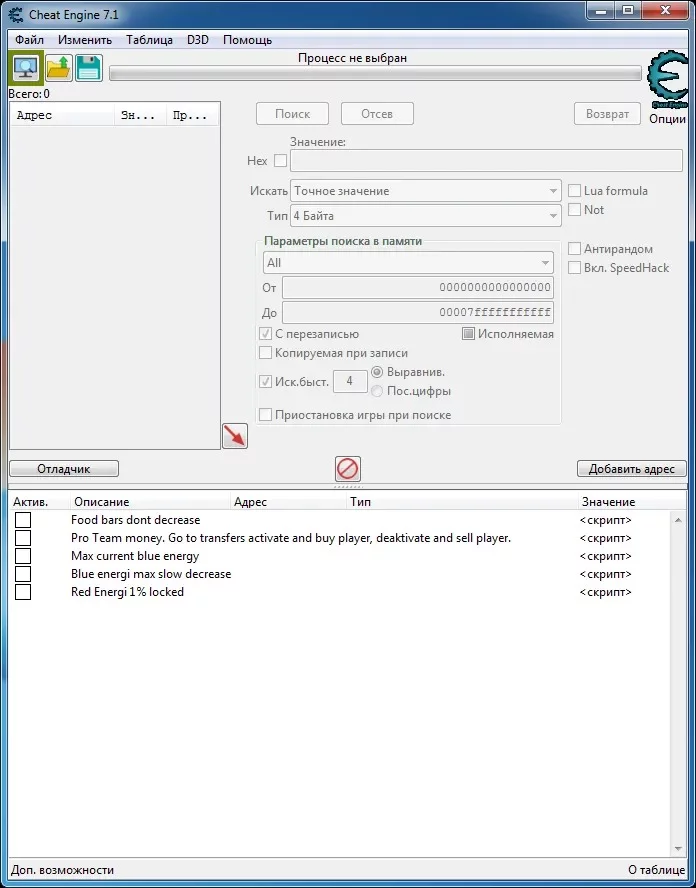Activate Pro Team money script checkbox
The height and width of the screenshot is (888, 696).
pos(23,538)
